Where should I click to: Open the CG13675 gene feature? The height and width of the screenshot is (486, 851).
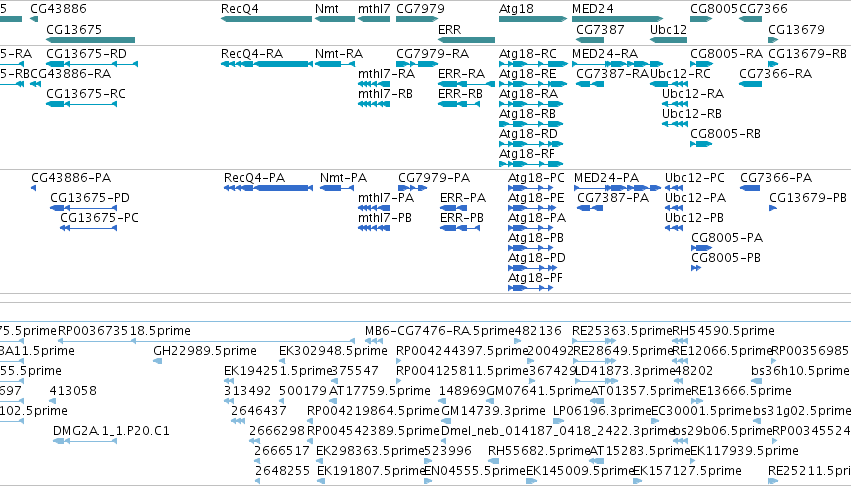(91, 40)
